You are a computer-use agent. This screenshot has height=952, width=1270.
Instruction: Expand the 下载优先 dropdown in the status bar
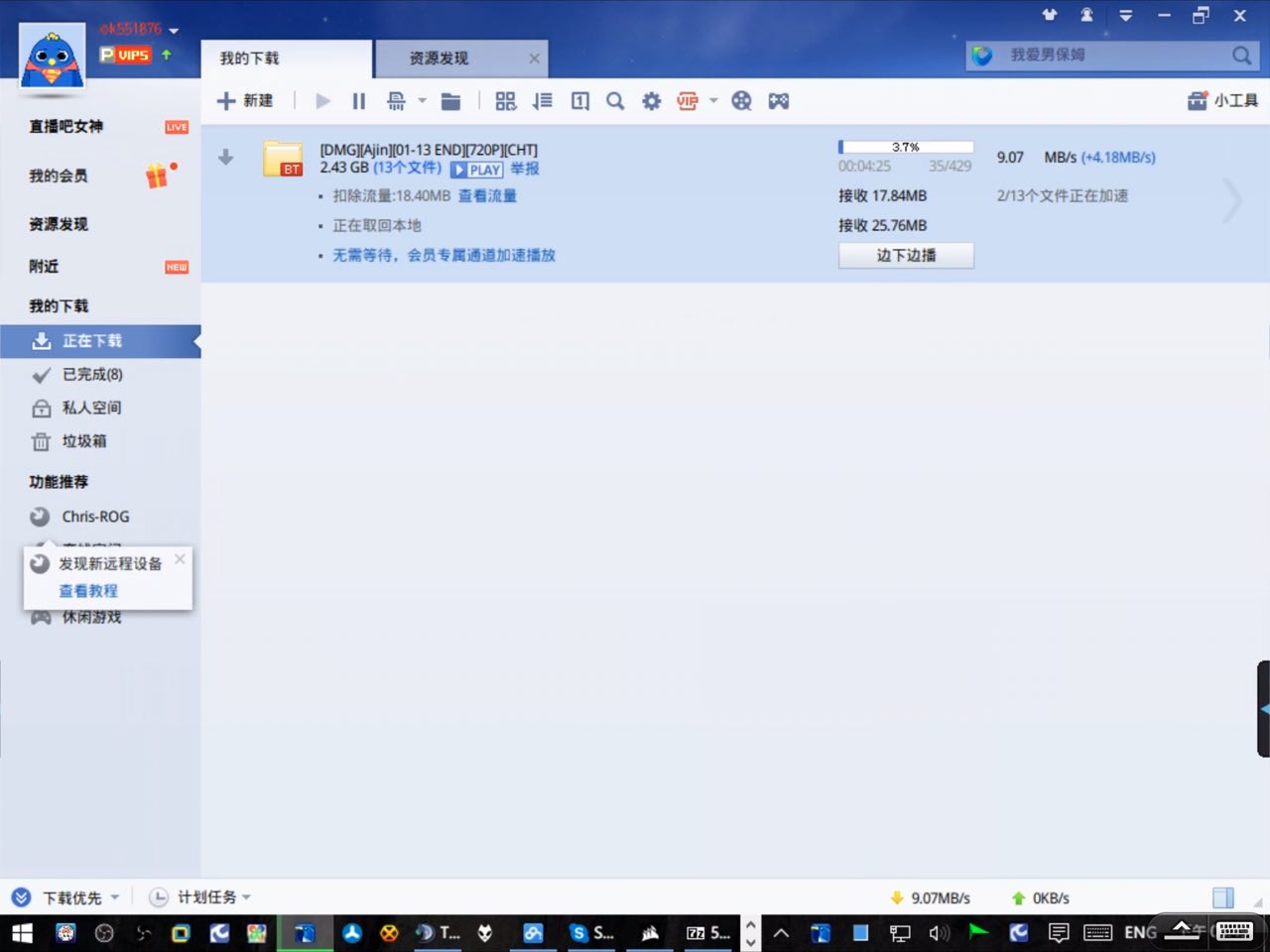click(115, 897)
